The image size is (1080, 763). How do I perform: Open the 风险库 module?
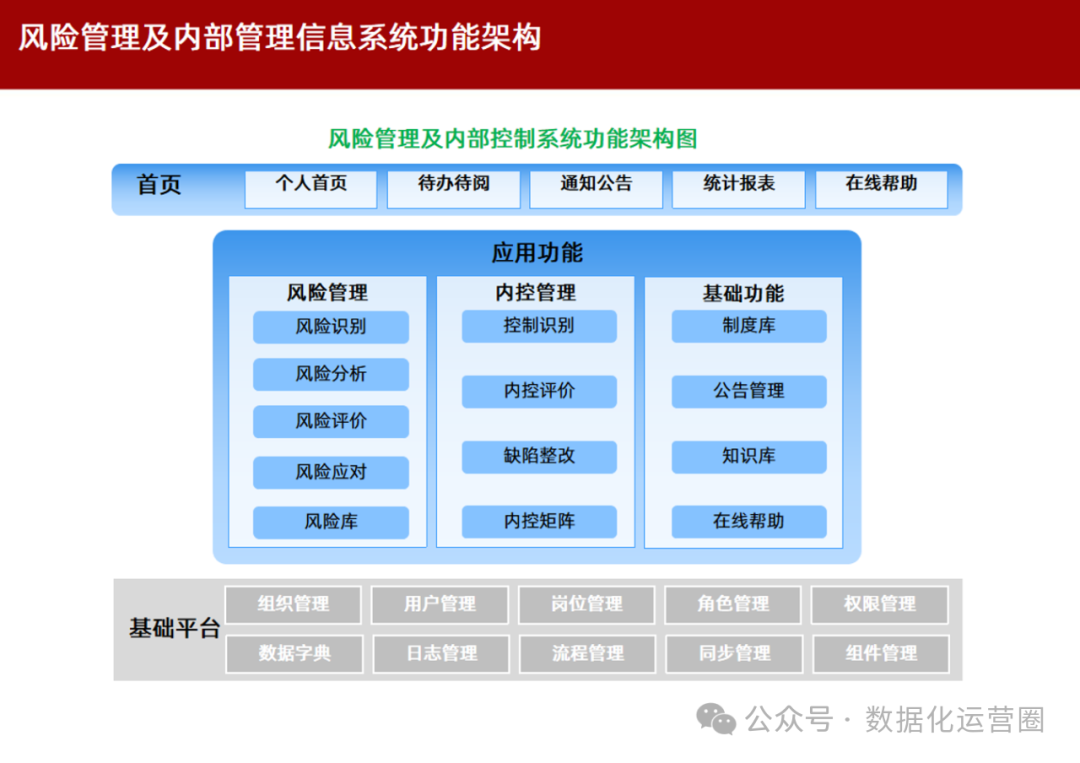point(331,522)
